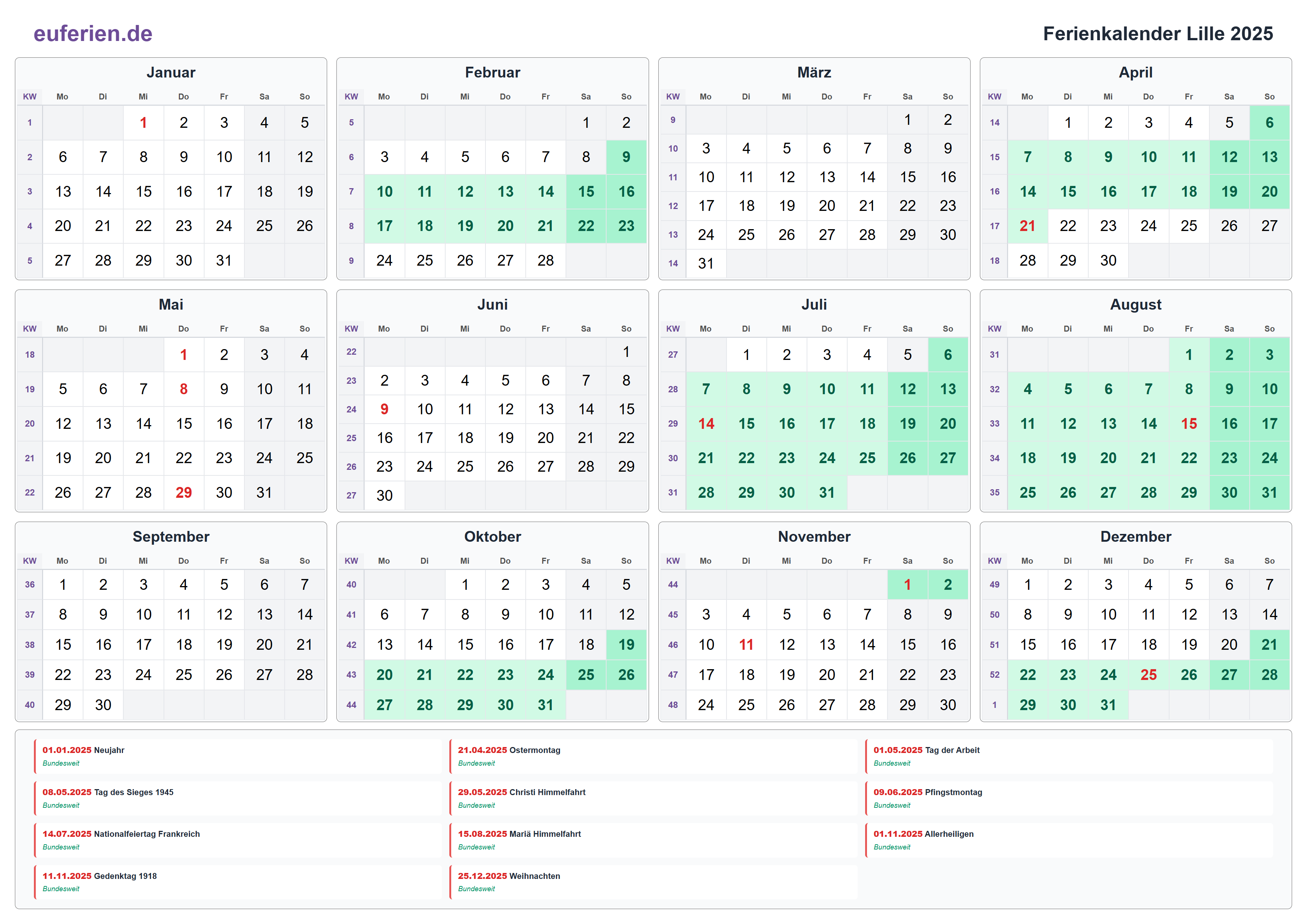The height and width of the screenshot is (924, 1307).
Task: Click day 31 in August
Action: click(1269, 493)
